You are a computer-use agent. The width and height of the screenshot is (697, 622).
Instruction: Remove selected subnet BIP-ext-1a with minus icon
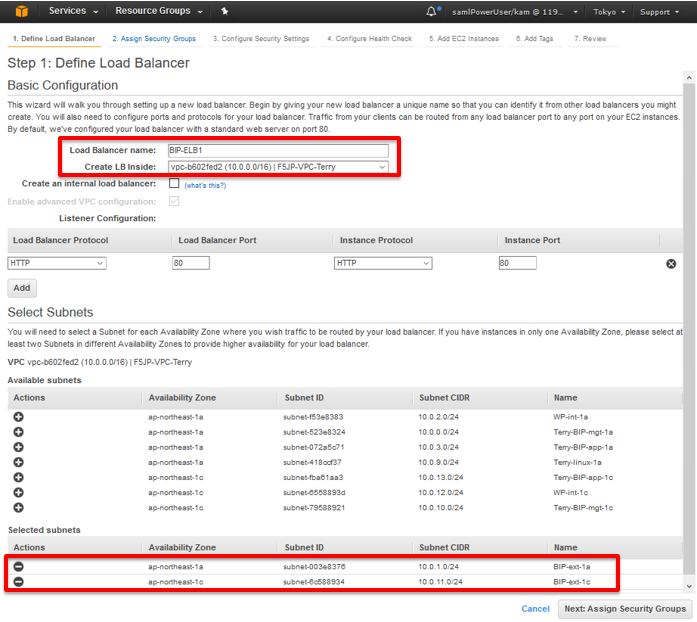(x=18, y=566)
